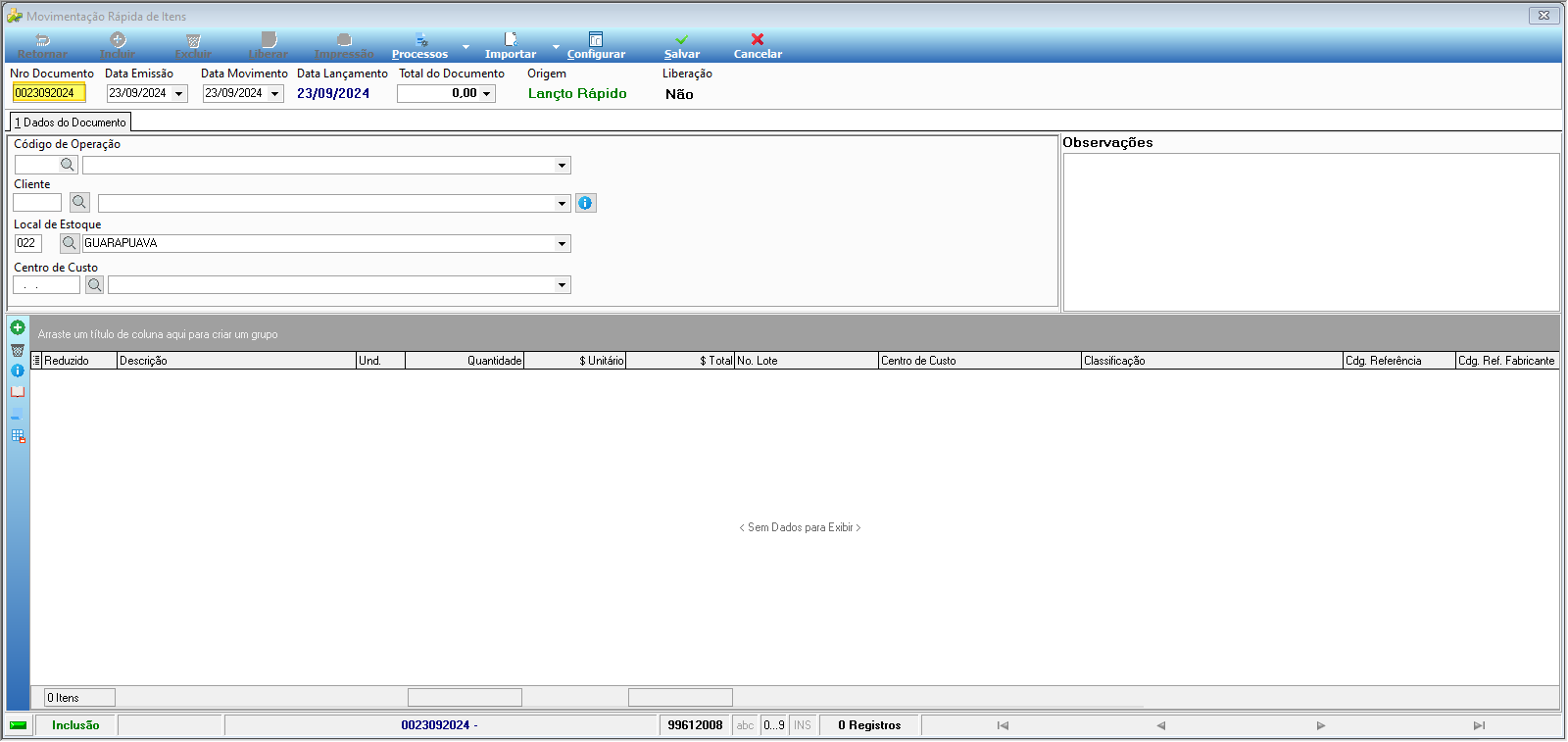Go to next record navigation arrow
This screenshot has width=1568, height=742.
pos(1321,725)
